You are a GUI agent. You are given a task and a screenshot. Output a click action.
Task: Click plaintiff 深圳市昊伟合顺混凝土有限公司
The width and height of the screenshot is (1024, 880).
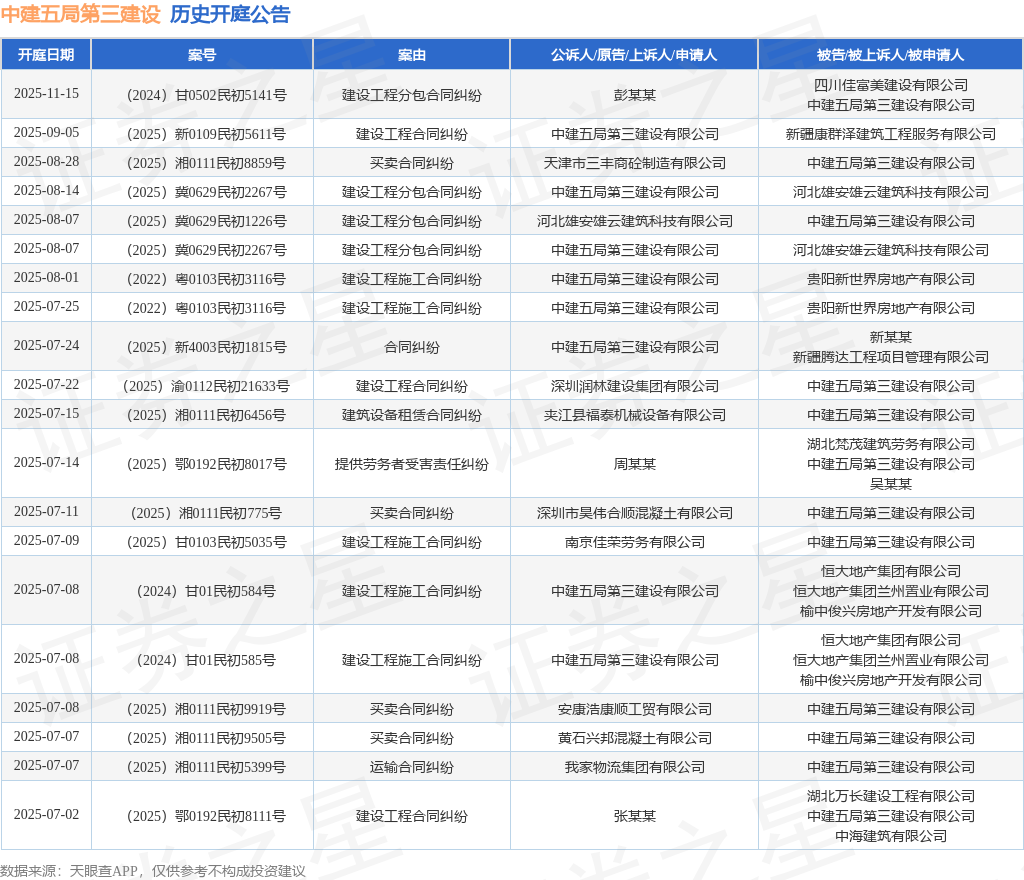(634, 513)
